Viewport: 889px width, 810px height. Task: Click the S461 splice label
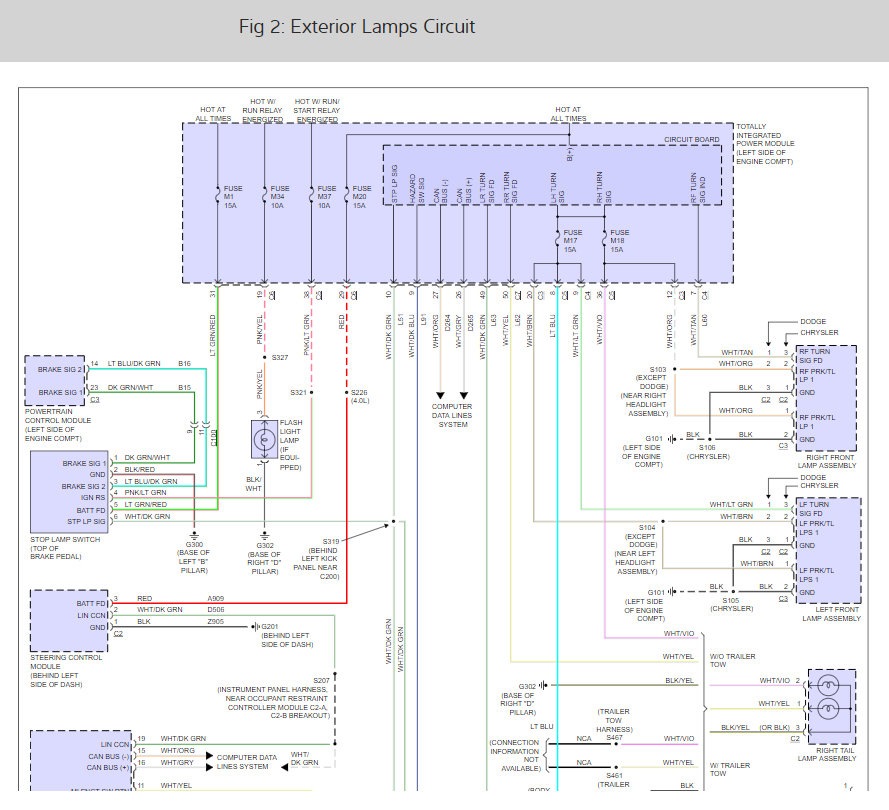pyautogui.click(x=615, y=775)
